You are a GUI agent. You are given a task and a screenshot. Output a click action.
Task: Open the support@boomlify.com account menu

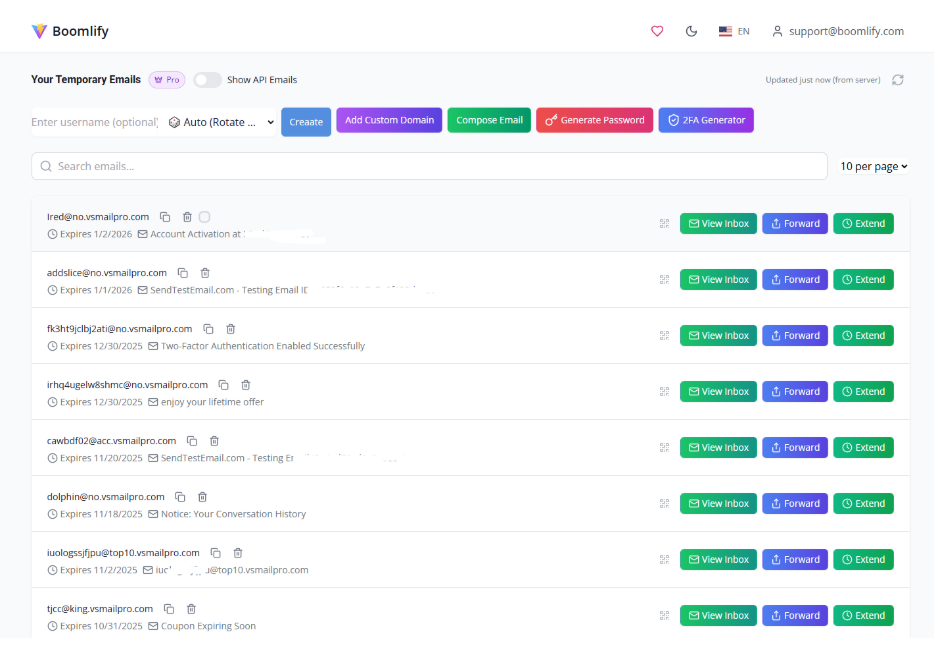(x=837, y=31)
